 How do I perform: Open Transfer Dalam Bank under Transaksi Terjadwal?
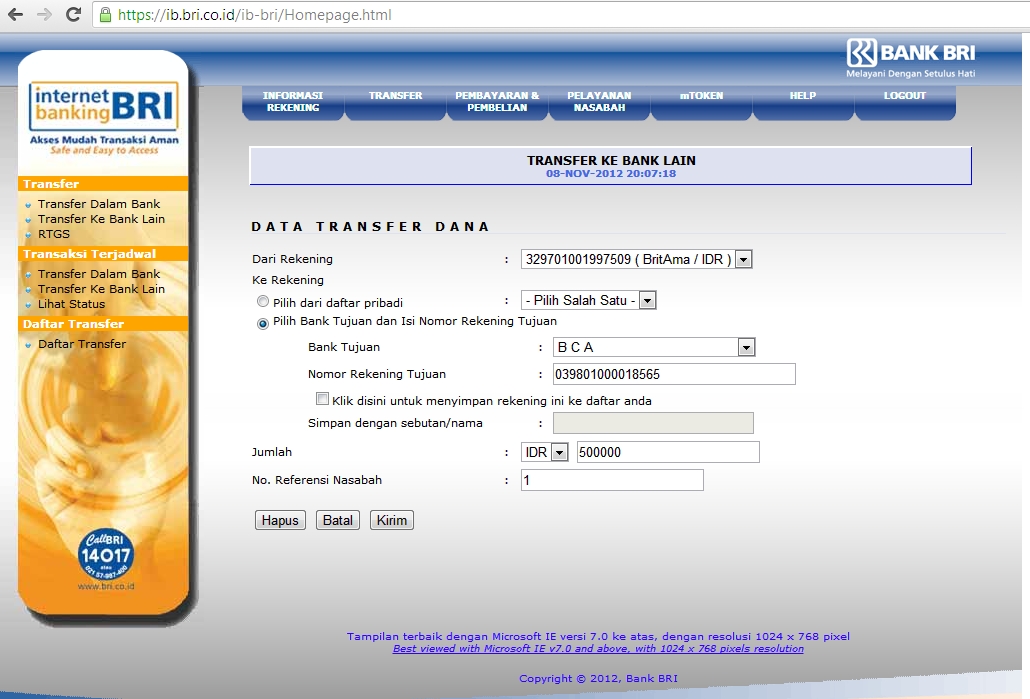99,274
